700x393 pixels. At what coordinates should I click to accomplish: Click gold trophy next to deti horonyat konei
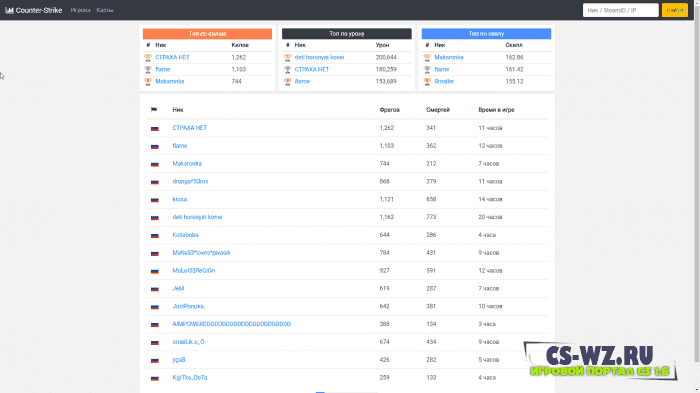click(x=288, y=58)
